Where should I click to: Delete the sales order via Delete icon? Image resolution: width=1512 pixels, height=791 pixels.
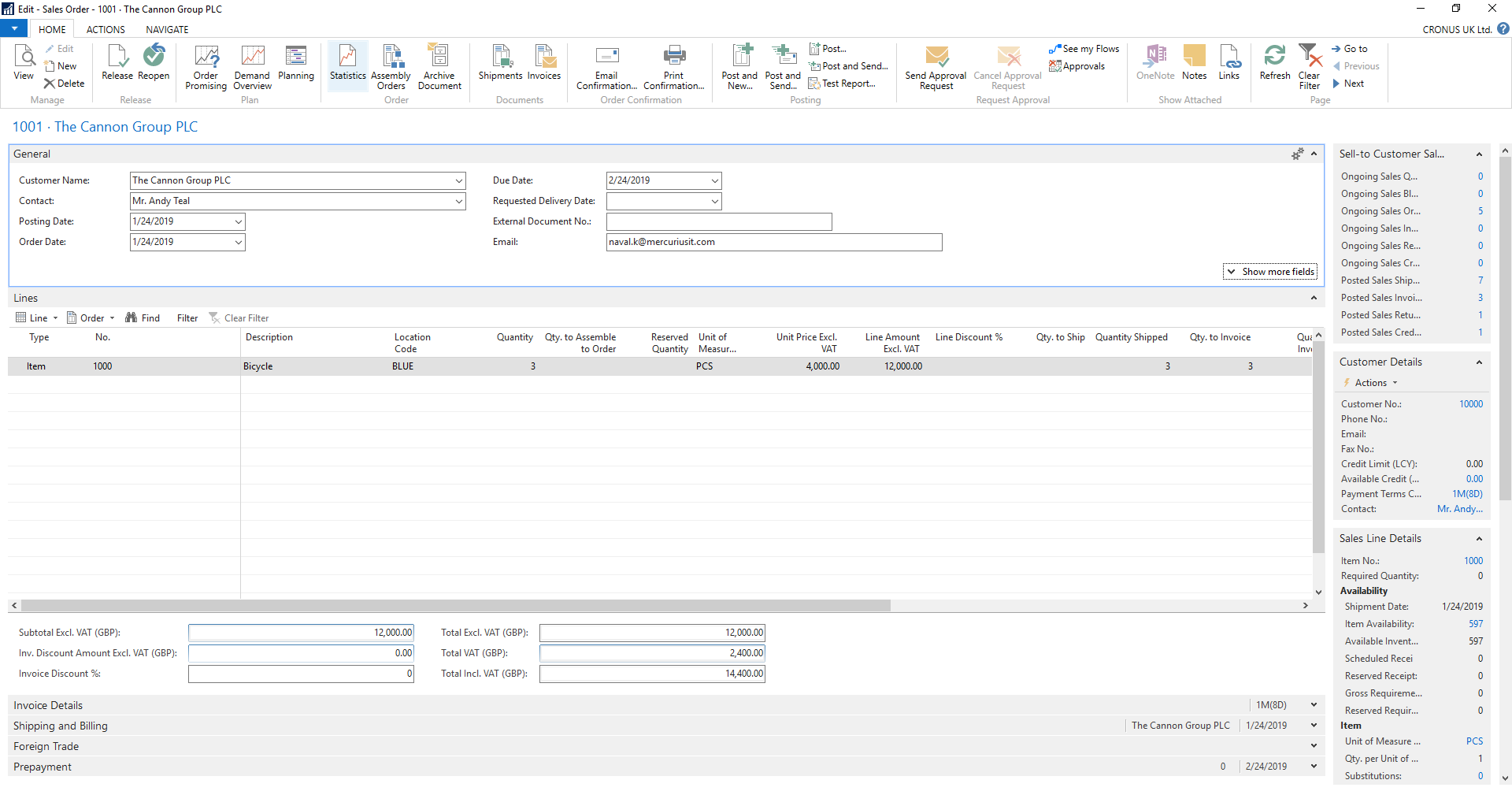point(64,84)
